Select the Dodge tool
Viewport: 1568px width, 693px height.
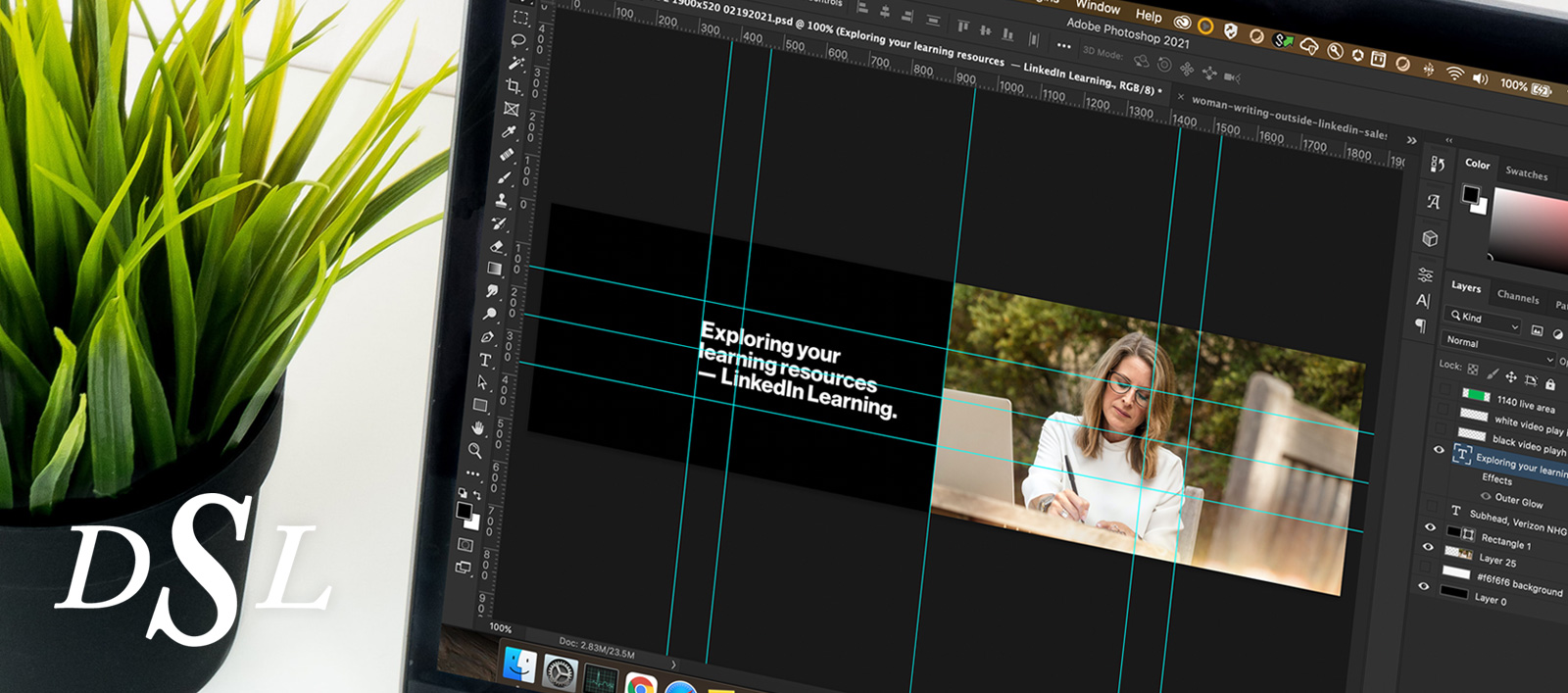(489, 314)
